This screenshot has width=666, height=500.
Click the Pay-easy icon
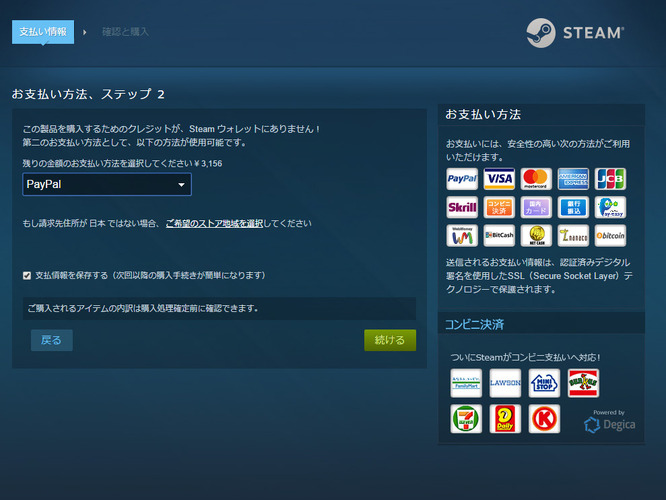[x=610, y=207]
